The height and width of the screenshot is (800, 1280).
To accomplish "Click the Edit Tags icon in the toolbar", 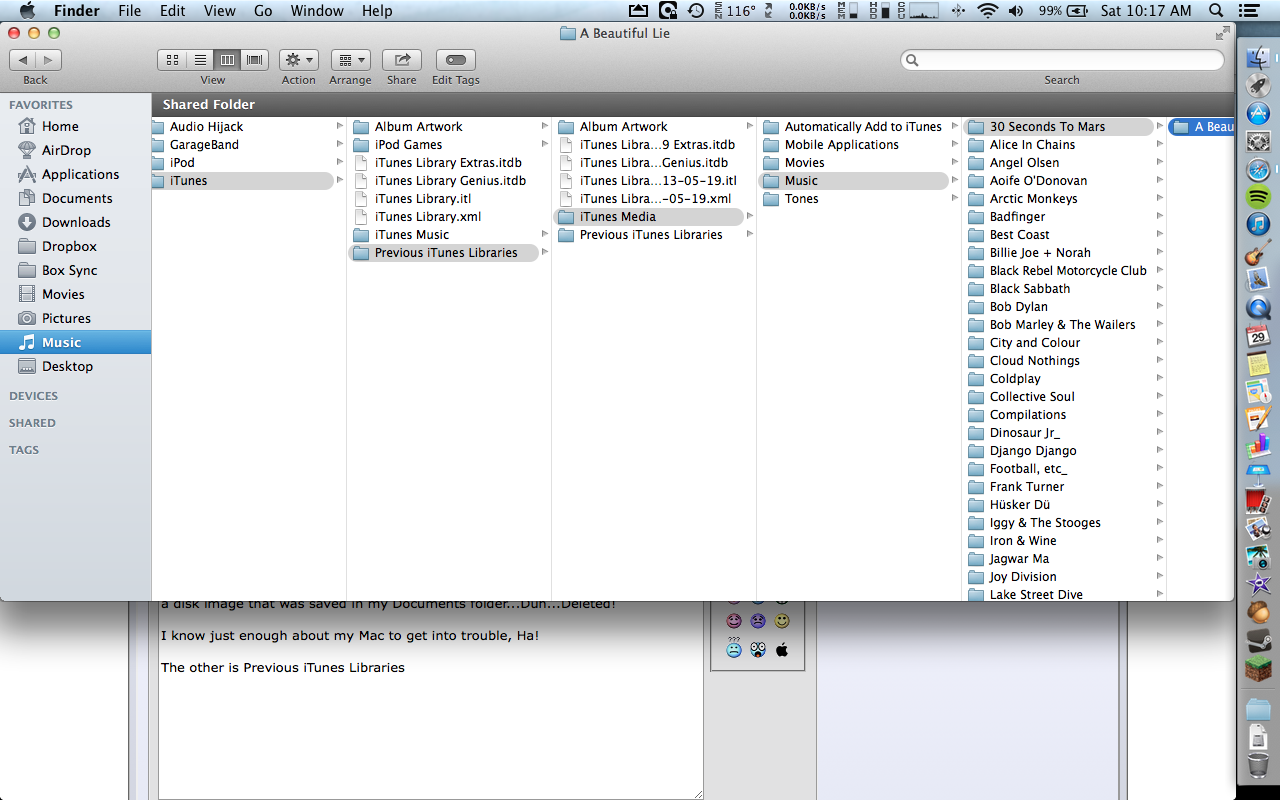I will click(x=455, y=60).
